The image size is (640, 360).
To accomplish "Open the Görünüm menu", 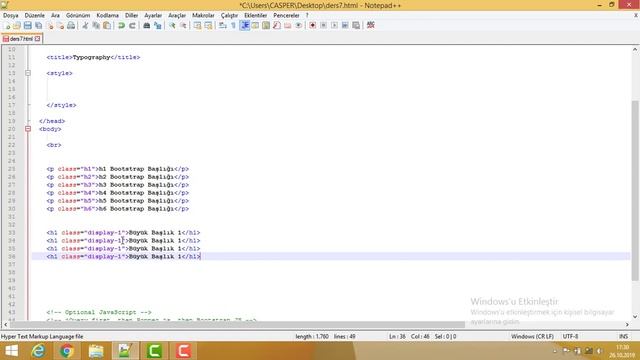I will click(78, 15).
